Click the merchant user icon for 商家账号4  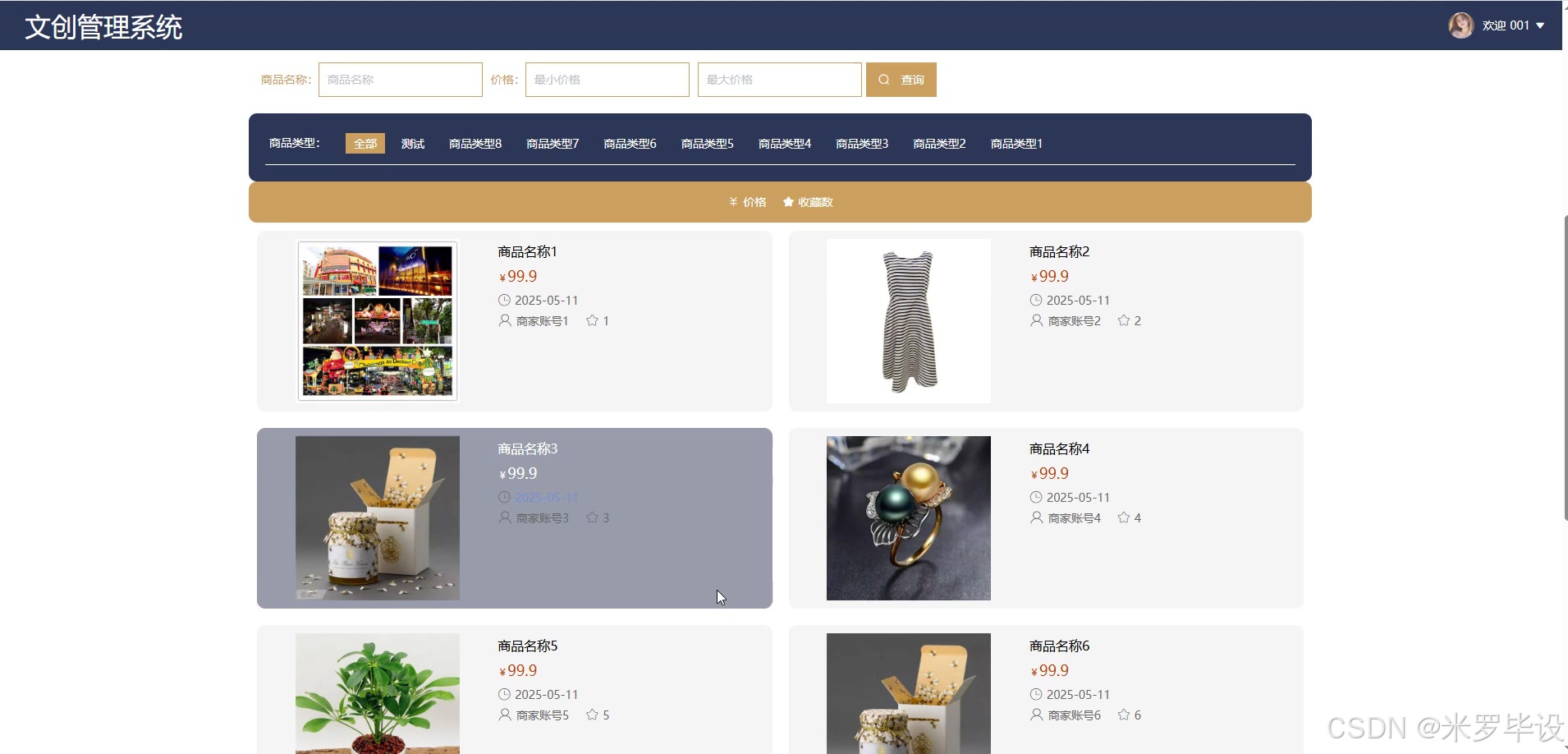1037,517
